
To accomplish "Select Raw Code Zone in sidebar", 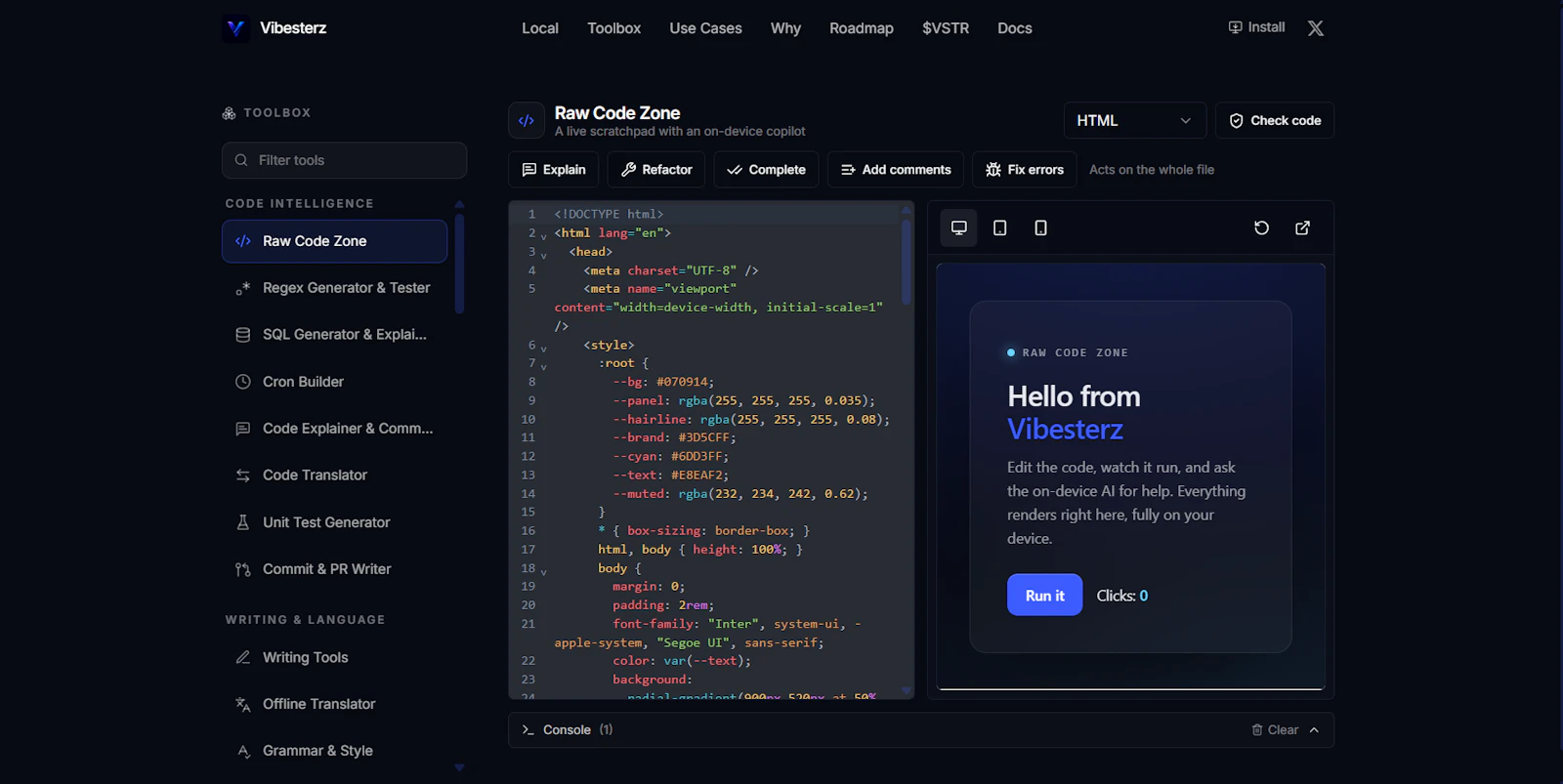I will click(x=334, y=241).
